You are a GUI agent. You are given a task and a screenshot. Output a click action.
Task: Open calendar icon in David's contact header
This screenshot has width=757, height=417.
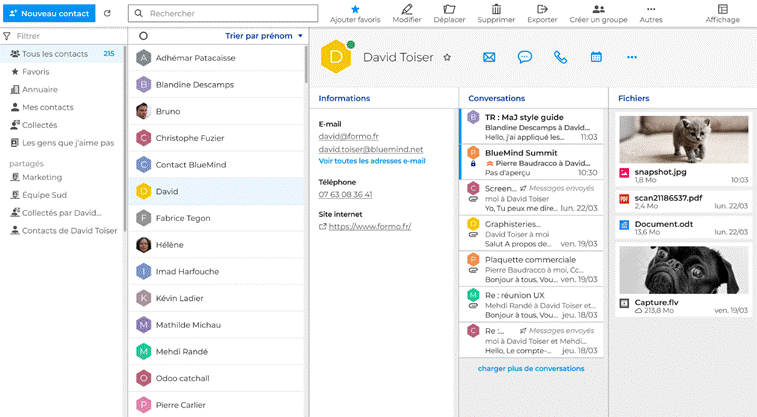coord(596,57)
